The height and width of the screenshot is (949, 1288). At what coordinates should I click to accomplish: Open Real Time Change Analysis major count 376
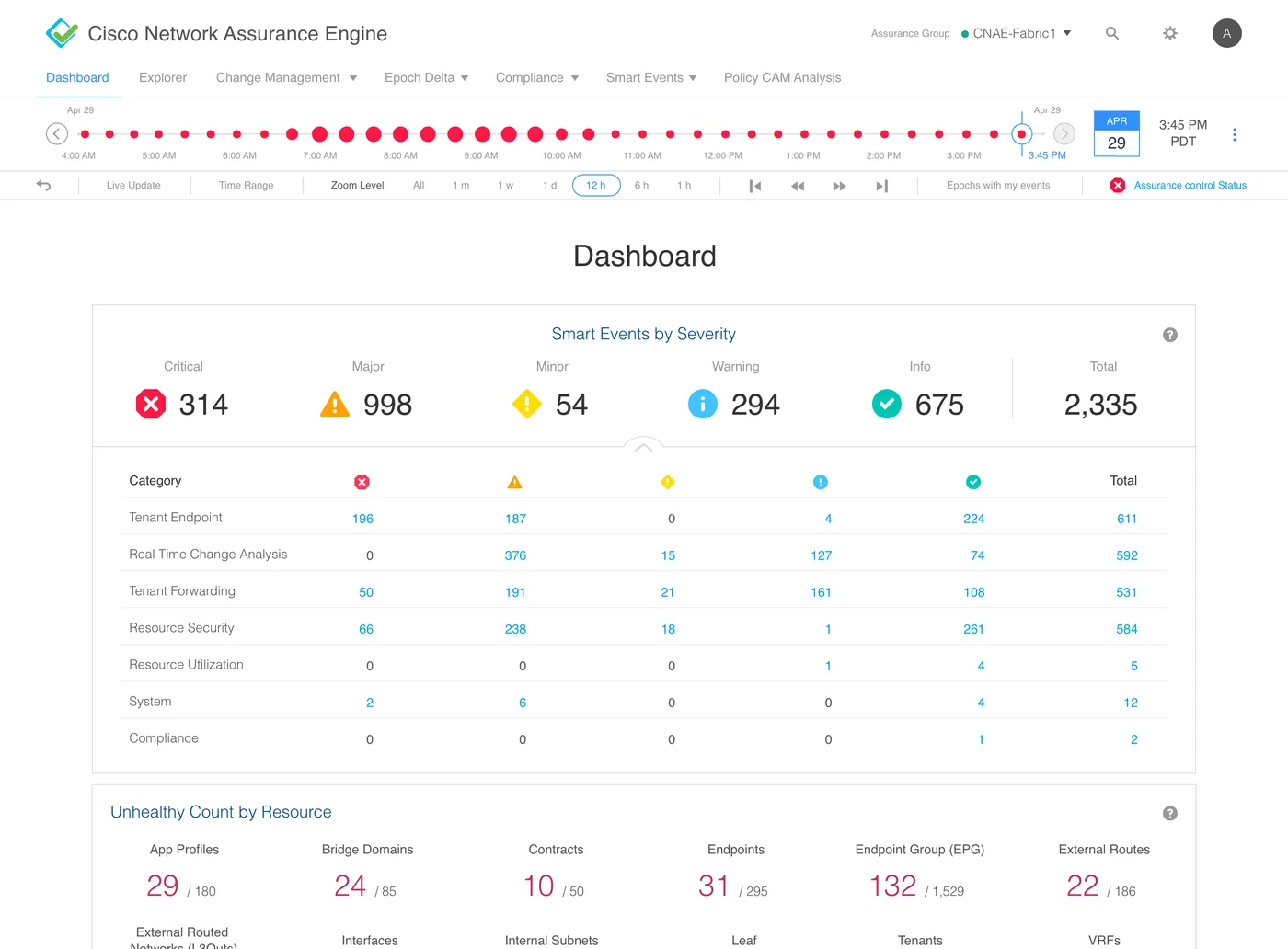tap(515, 555)
